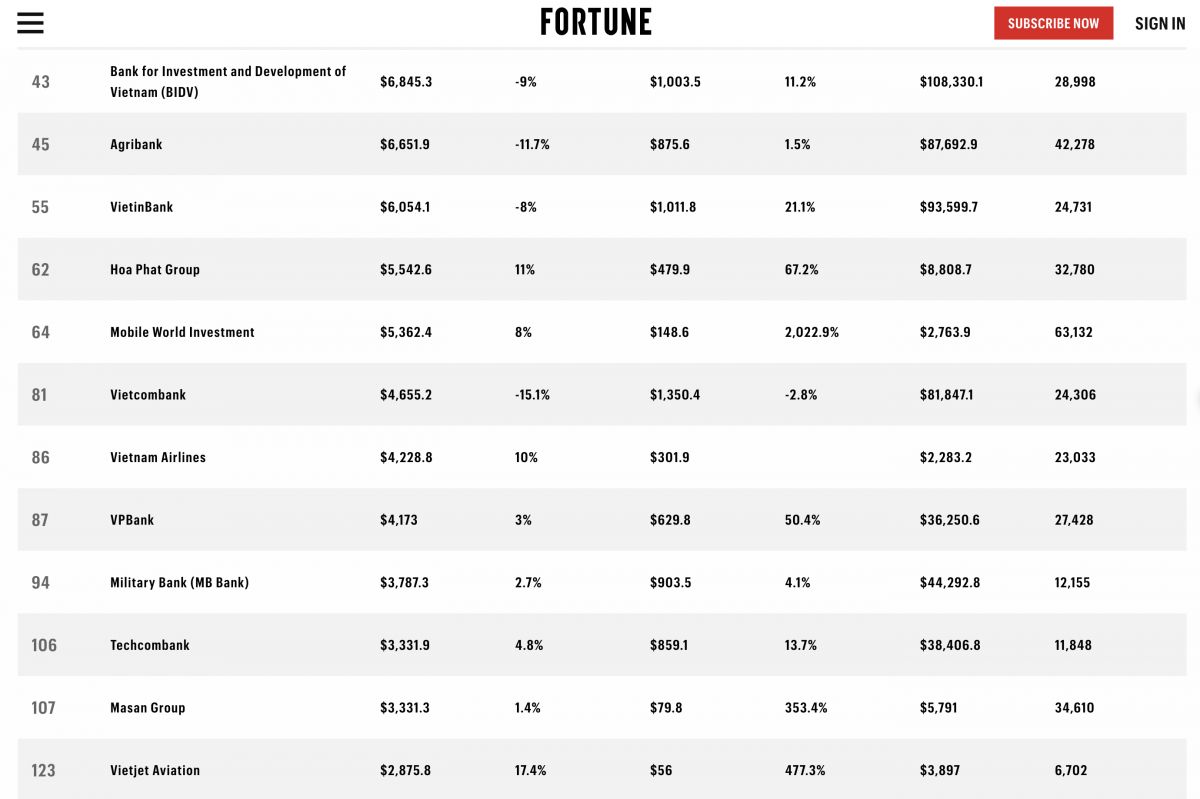Click the Hoa Phat Group name
This screenshot has height=799, width=1200.
click(x=155, y=269)
